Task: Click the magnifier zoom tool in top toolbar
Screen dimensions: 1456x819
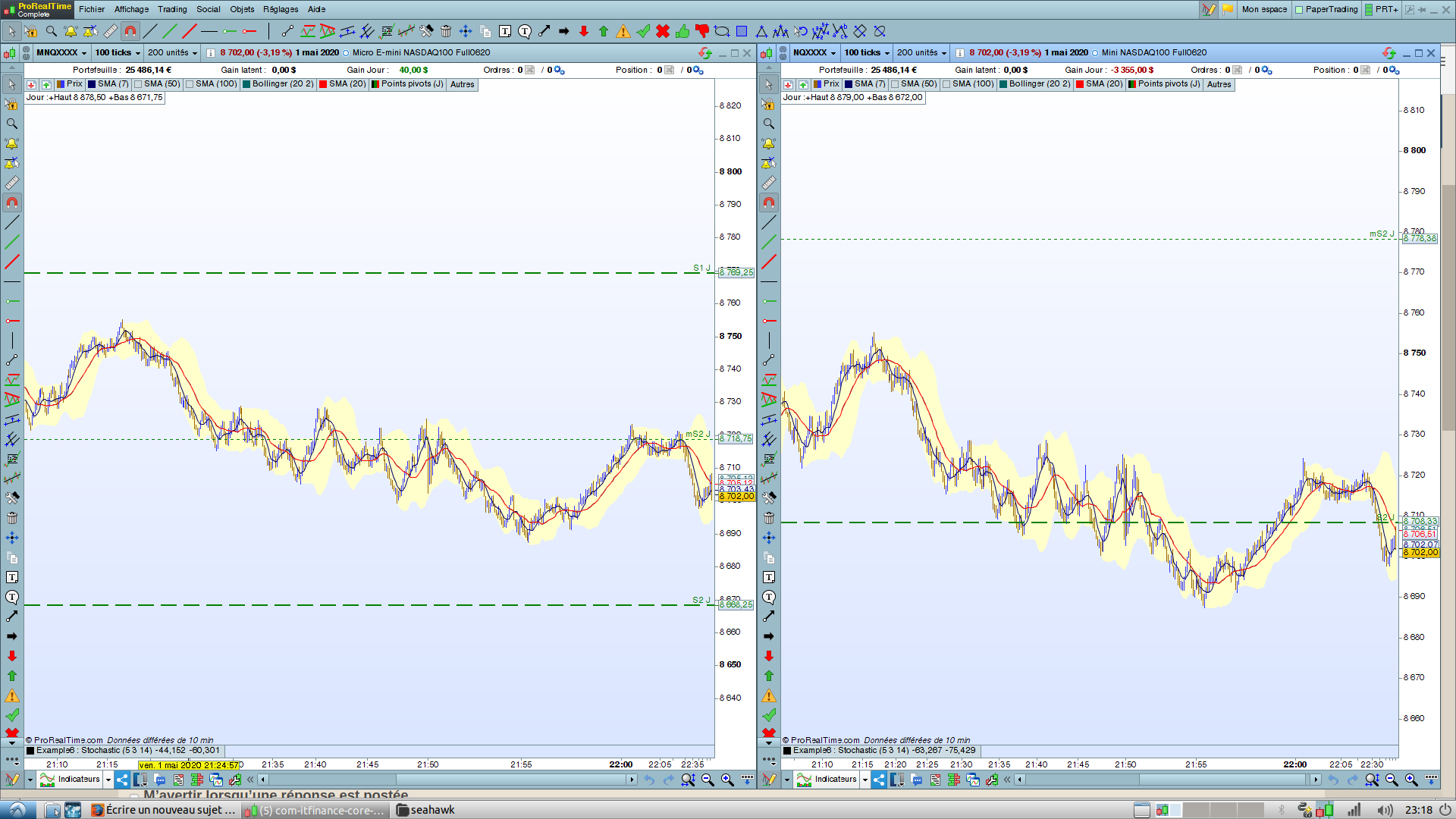Action: [52, 31]
